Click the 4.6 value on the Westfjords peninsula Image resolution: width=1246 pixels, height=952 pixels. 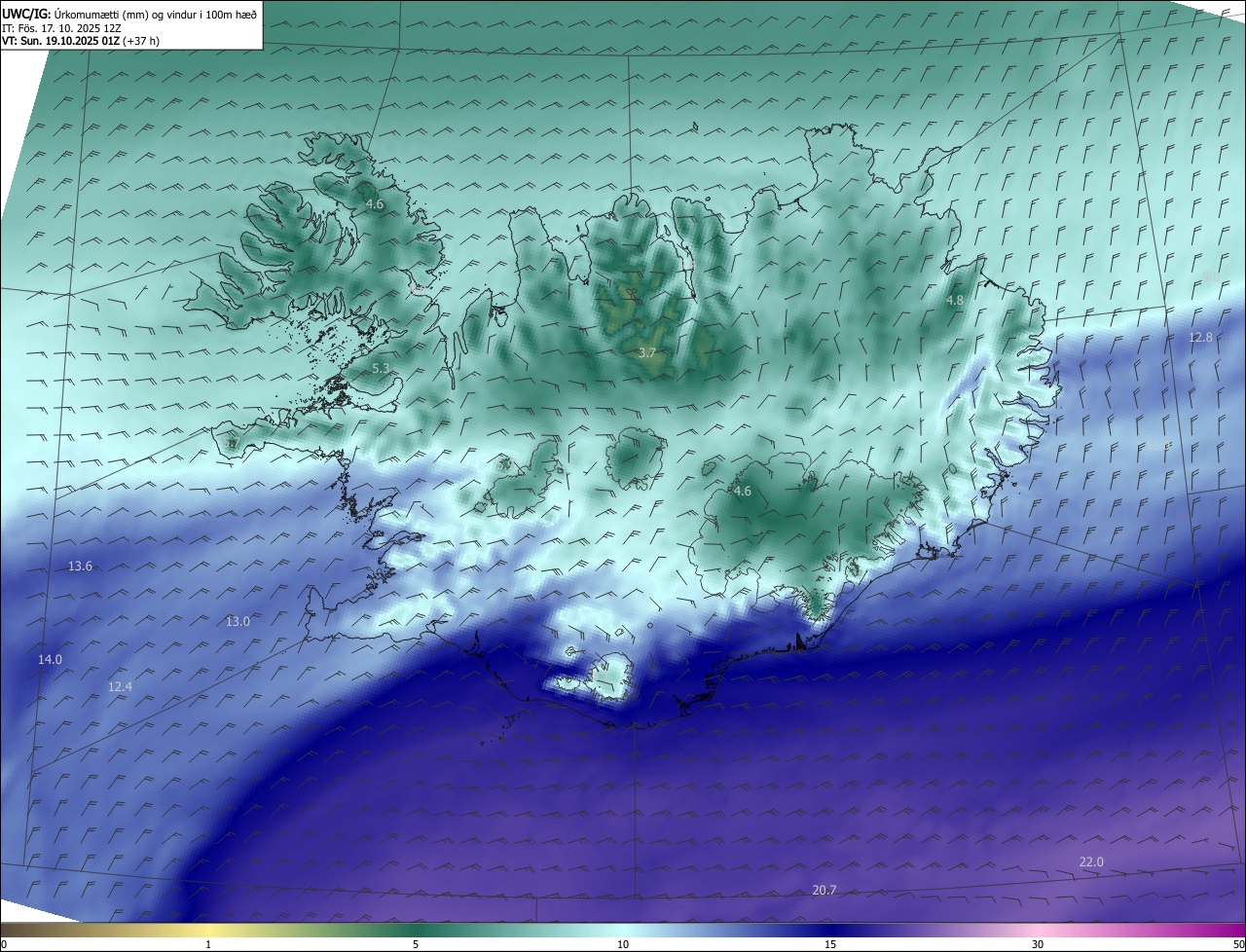[375, 204]
